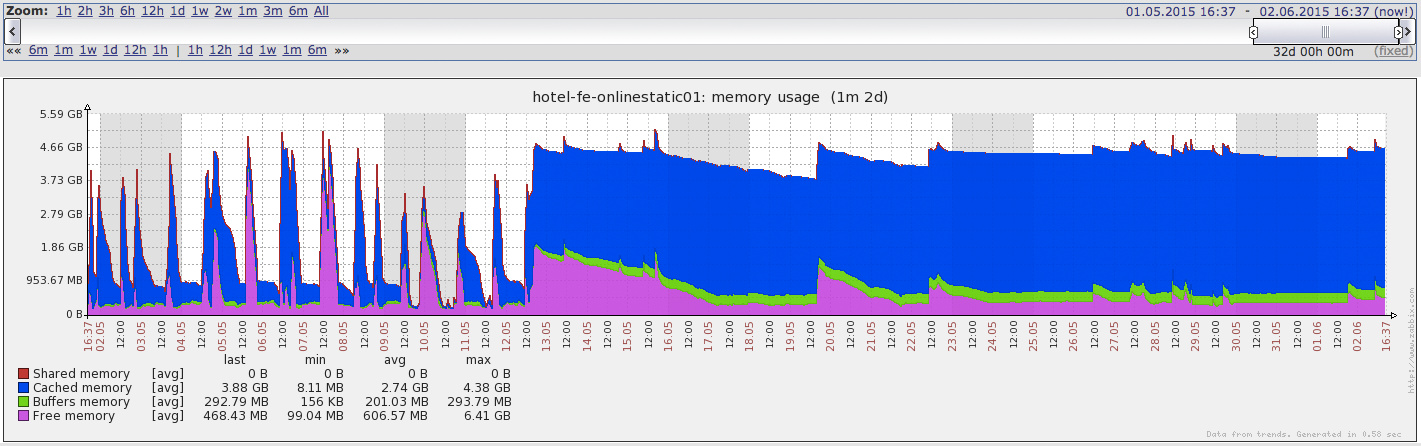
Task: Set Zoom period to 3m
Action: [x=272, y=11]
